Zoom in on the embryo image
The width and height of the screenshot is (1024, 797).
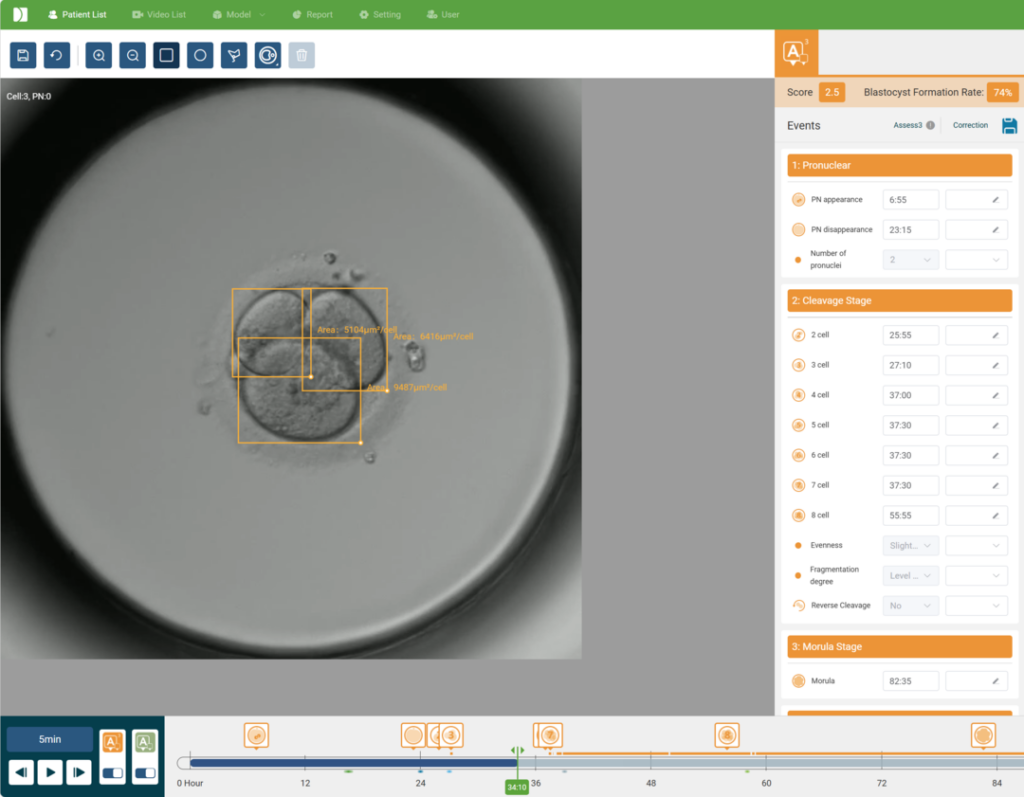(99, 56)
